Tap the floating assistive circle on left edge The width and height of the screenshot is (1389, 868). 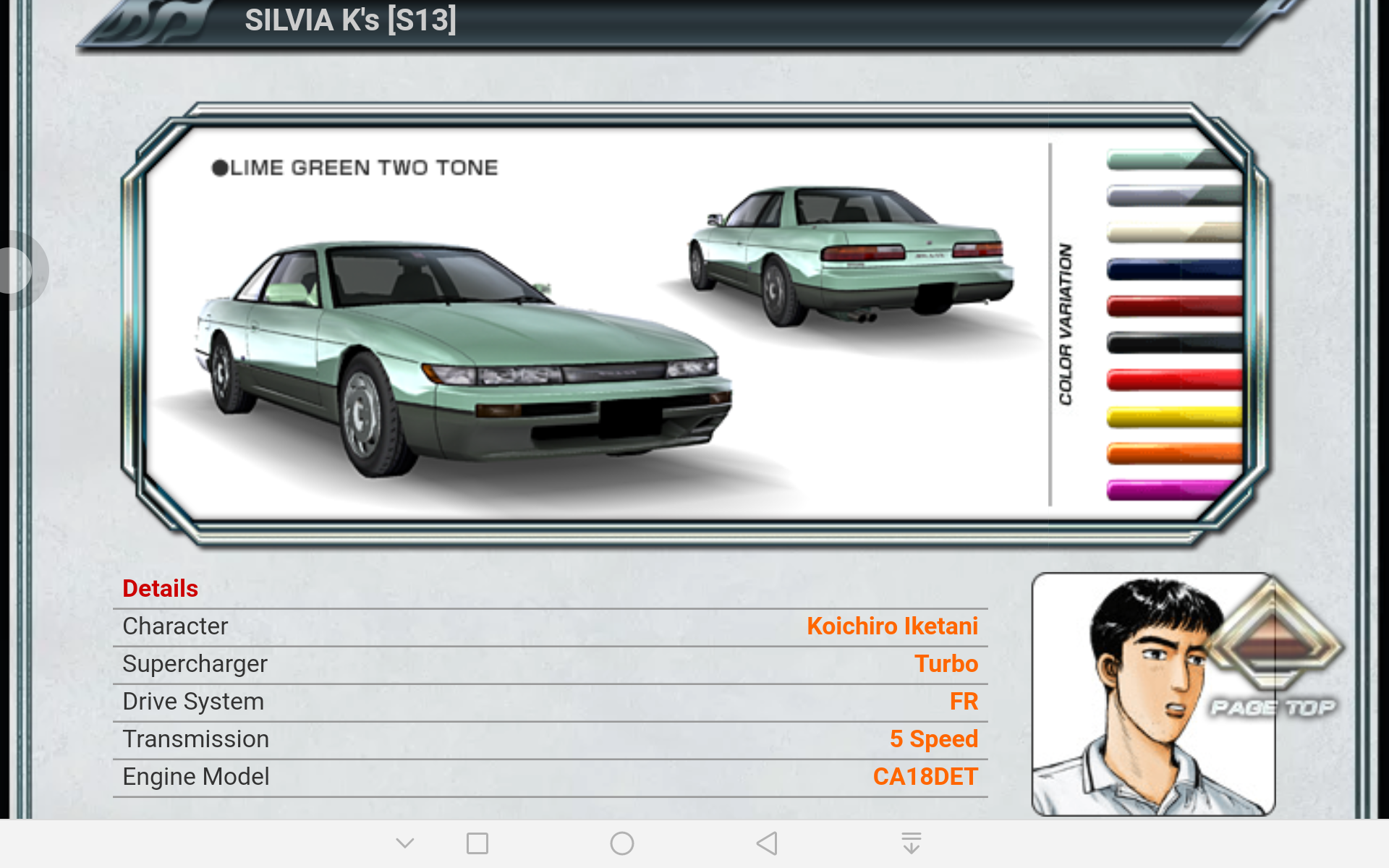pos(19,271)
